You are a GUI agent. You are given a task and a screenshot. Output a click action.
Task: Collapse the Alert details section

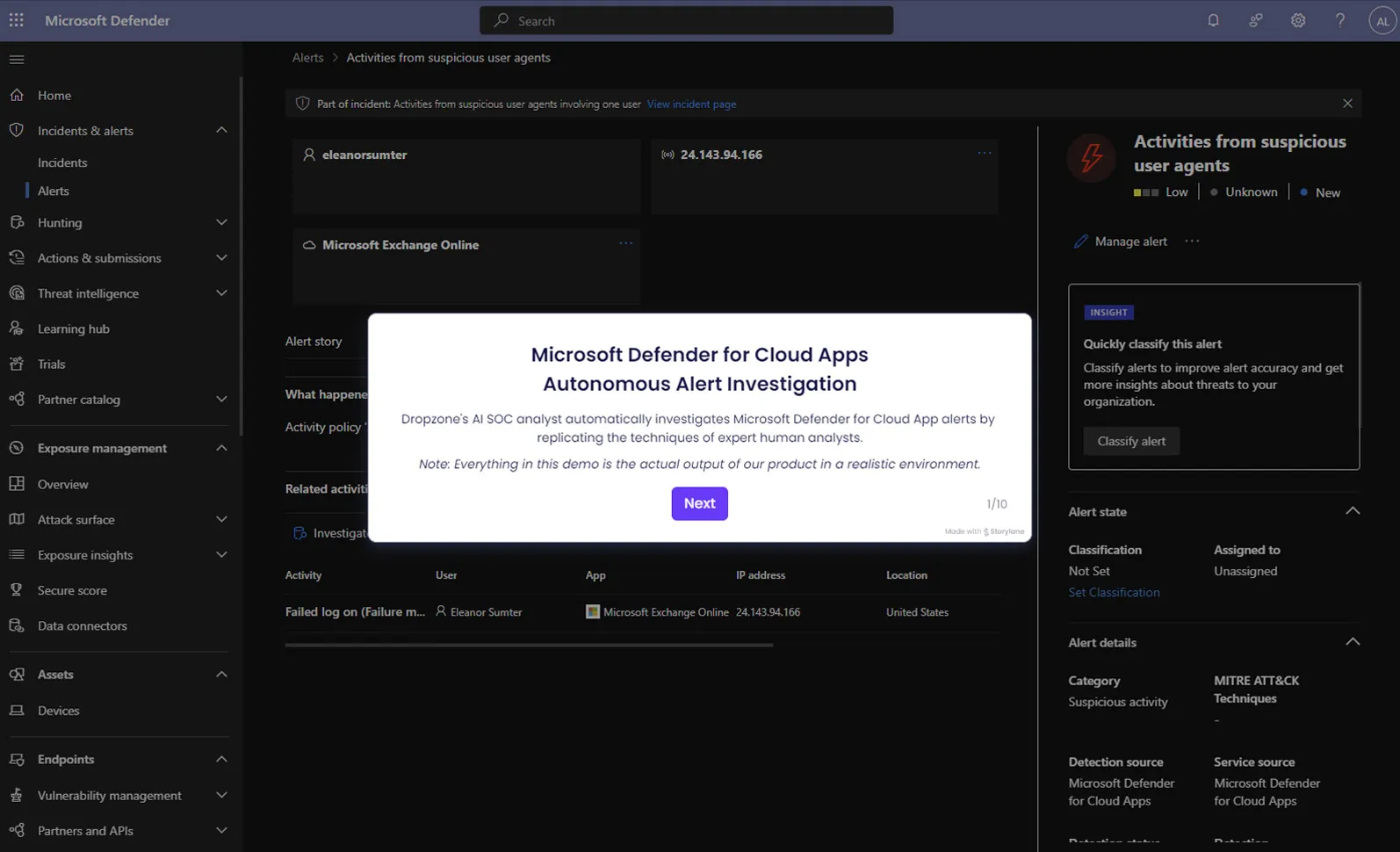tap(1353, 642)
